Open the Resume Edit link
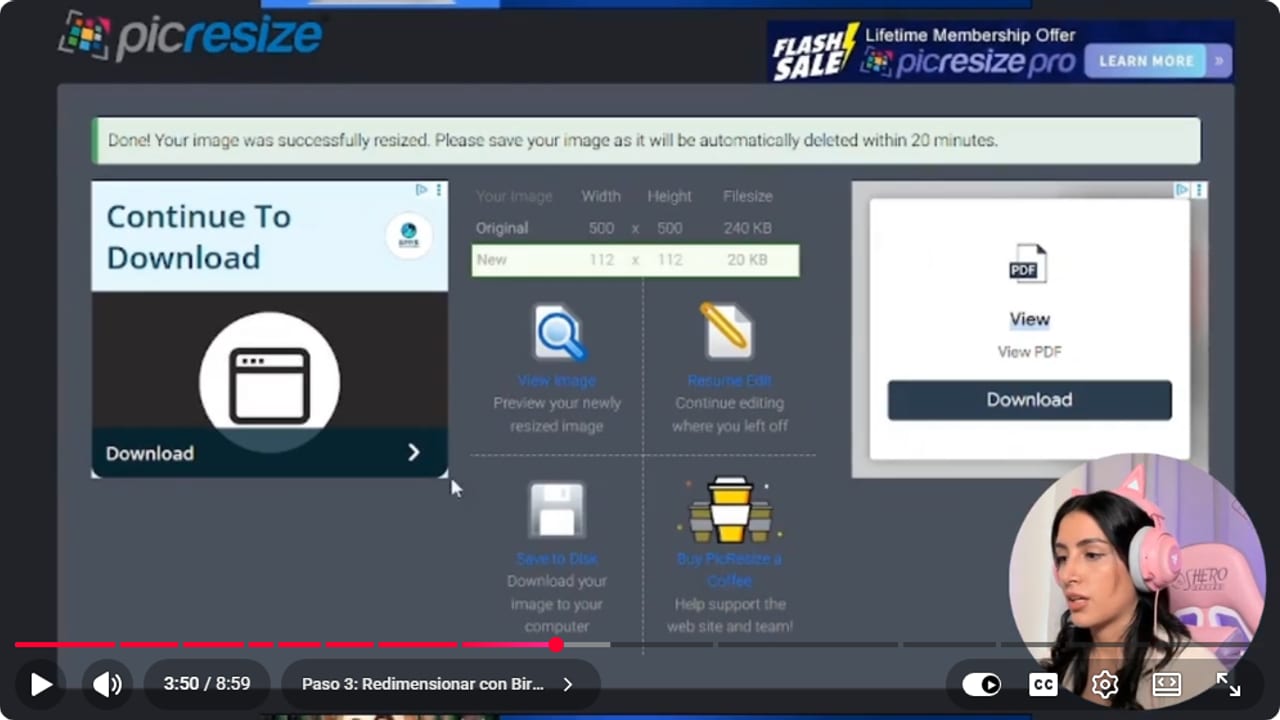The width and height of the screenshot is (1280, 720). (x=730, y=381)
